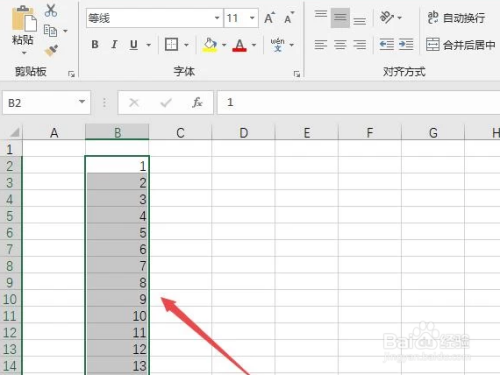Select column D header
Screen dimensions: 500x375
(244, 132)
